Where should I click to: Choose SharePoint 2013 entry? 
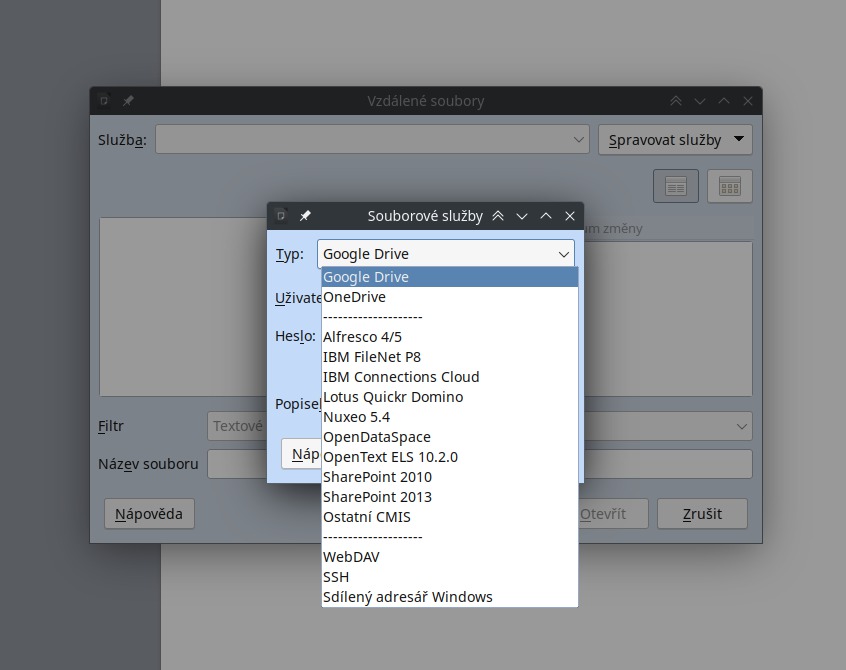[377, 497]
